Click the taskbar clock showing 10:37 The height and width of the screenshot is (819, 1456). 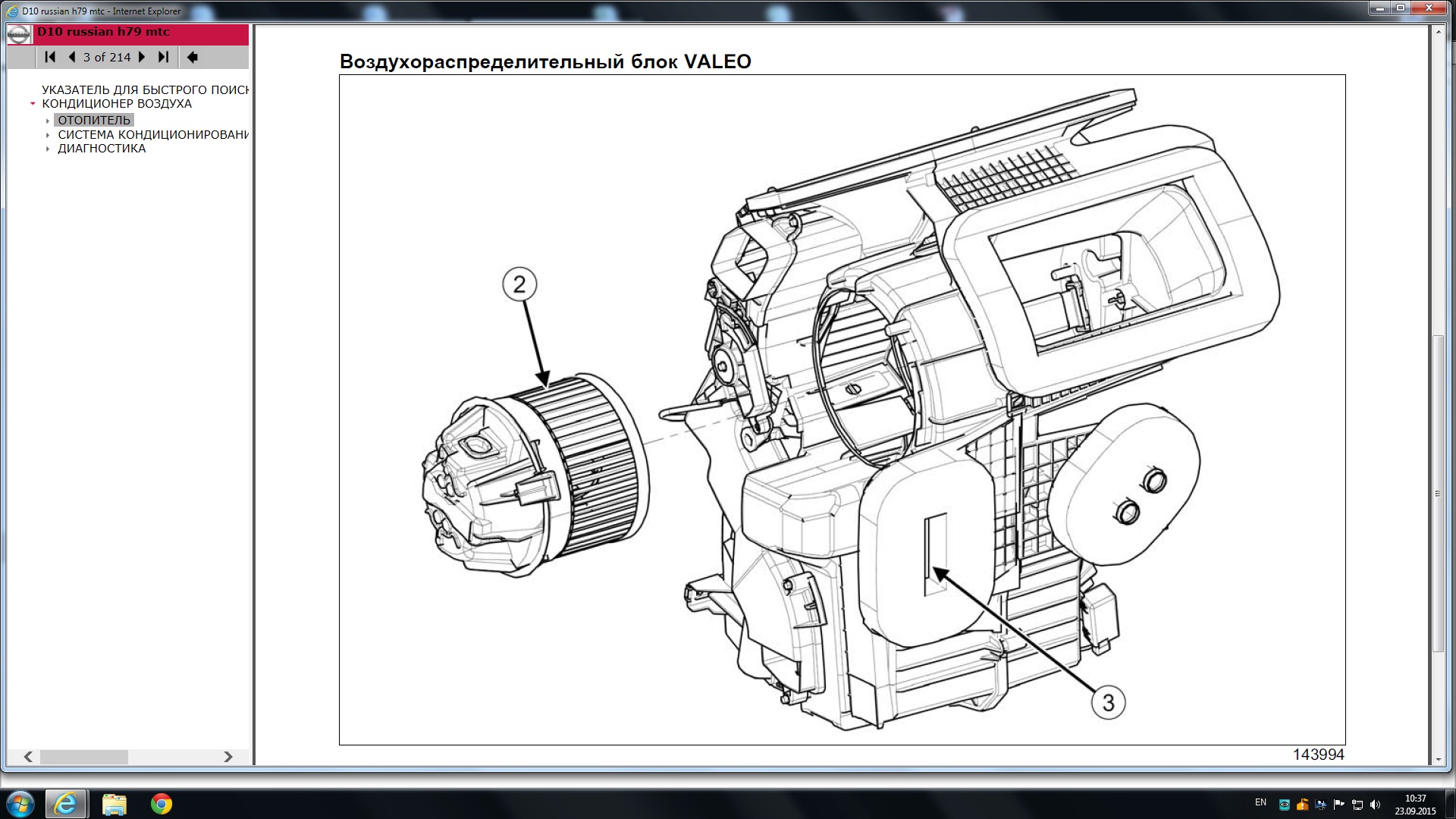(x=1415, y=805)
